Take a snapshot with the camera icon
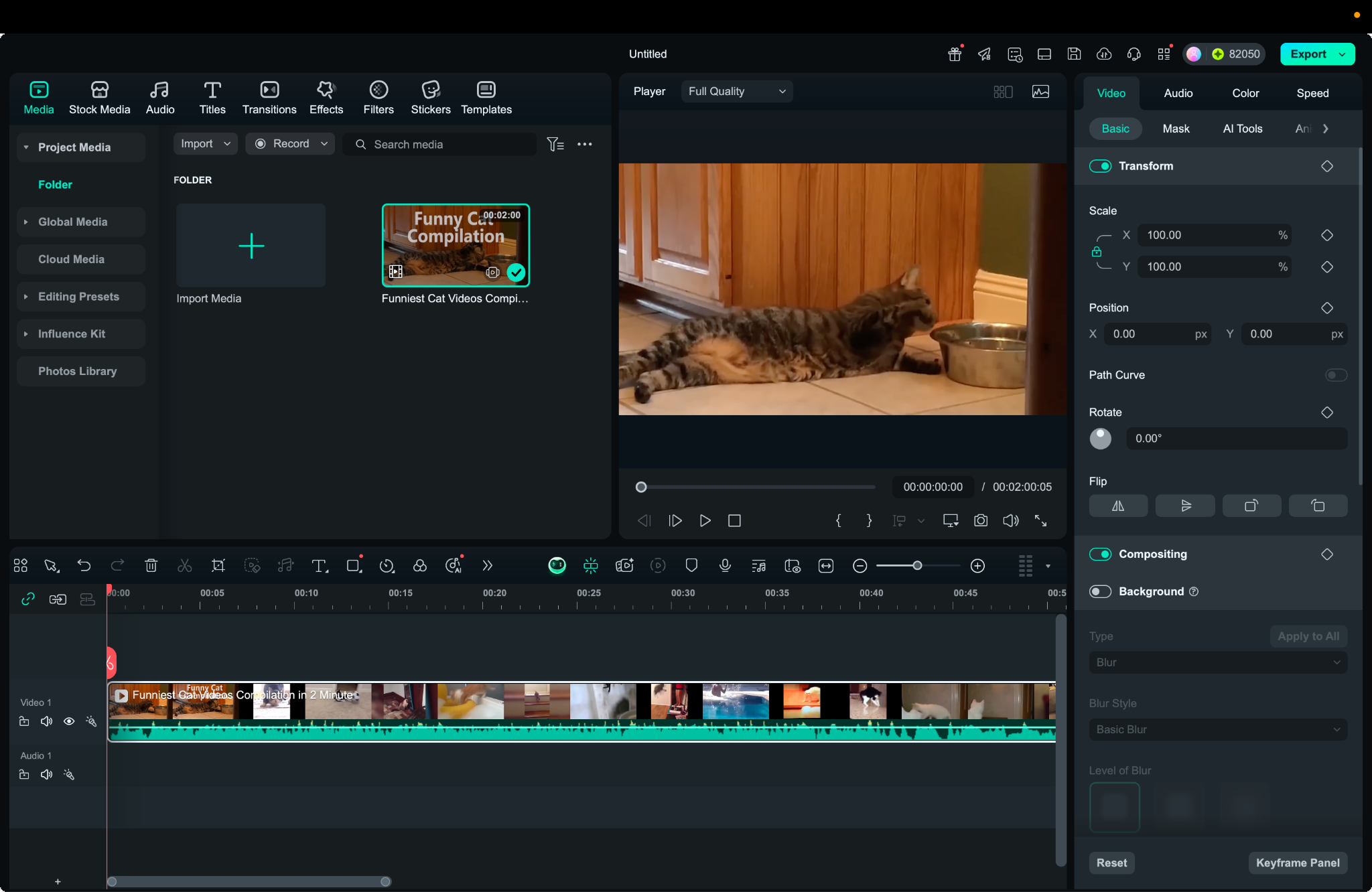 (981, 520)
